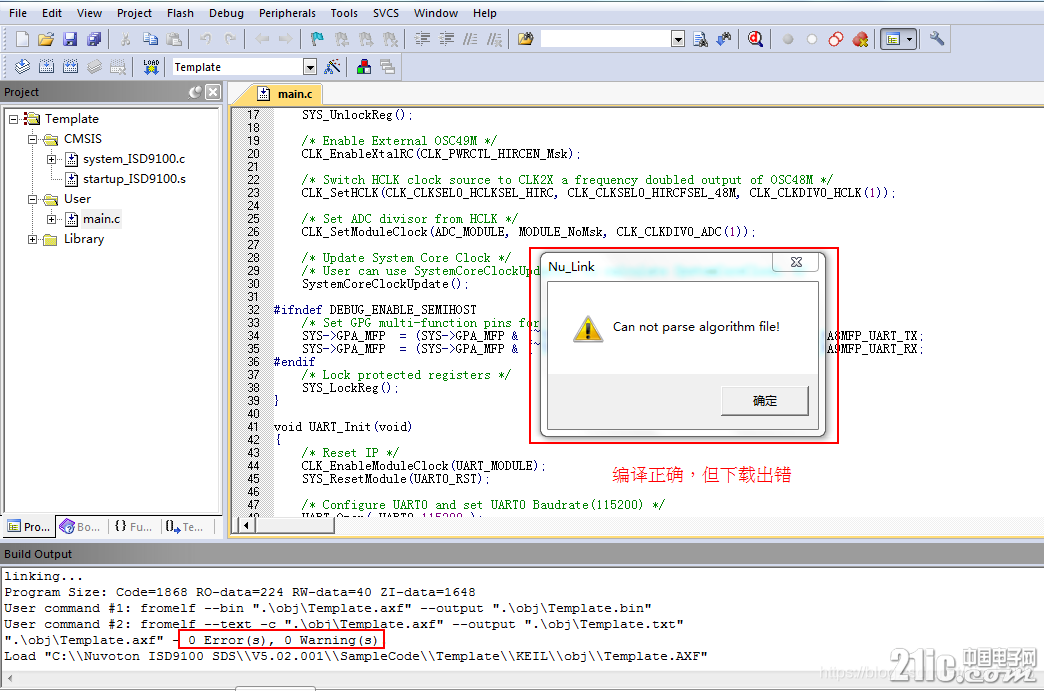Open the Project menu
This screenshot has width=1044, height=691.
pos(134,13)
